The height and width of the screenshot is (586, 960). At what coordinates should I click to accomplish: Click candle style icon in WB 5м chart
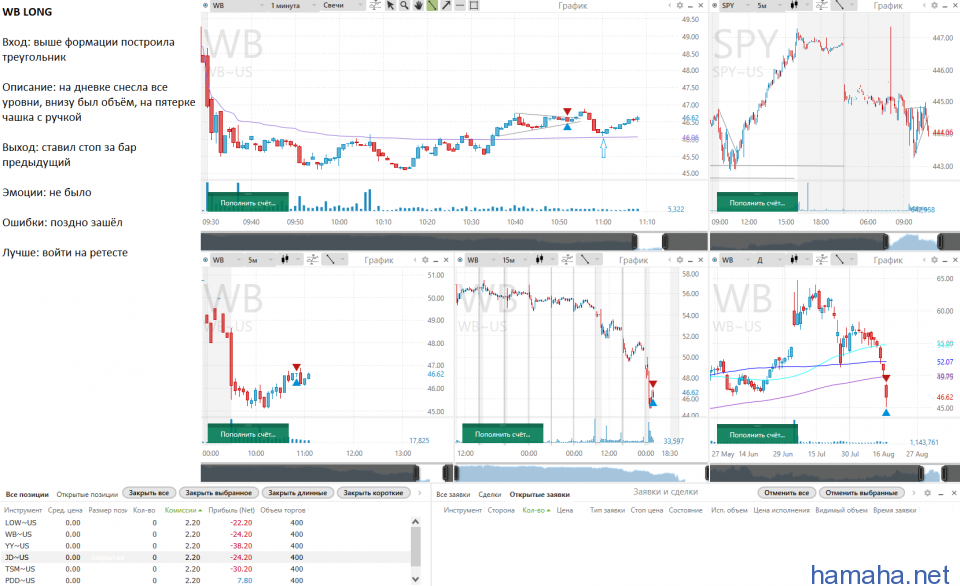point(285,260)
